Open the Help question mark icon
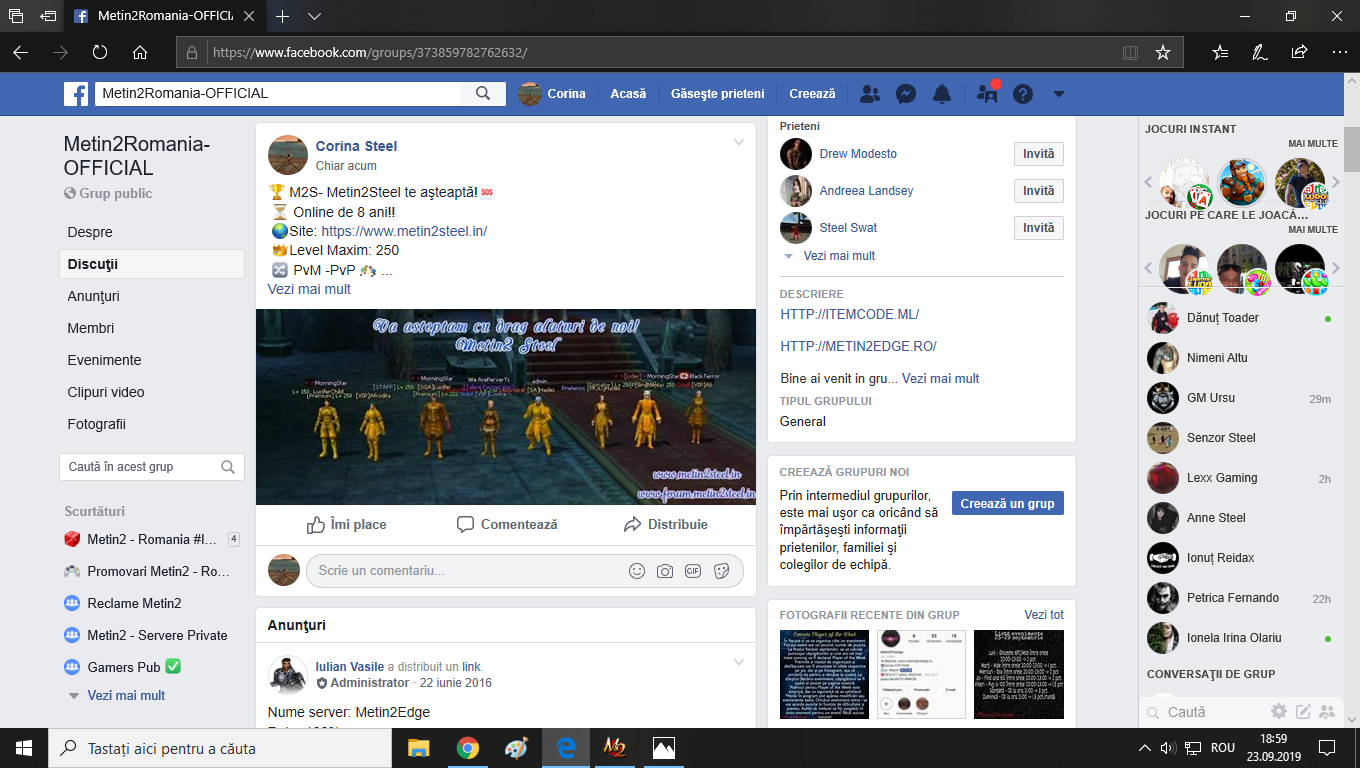Image resolution: width=1360 pixels, height=768 pixels. (x=1022, y=94)
